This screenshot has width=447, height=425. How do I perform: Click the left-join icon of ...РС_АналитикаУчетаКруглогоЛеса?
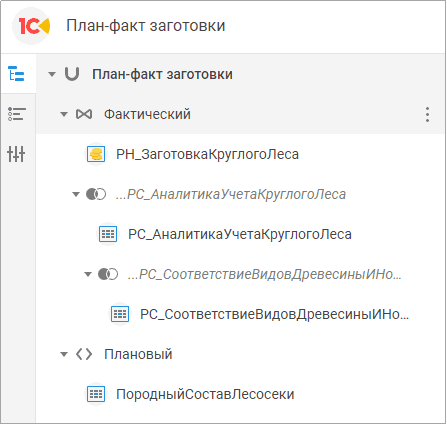click(x=96, y=194)
